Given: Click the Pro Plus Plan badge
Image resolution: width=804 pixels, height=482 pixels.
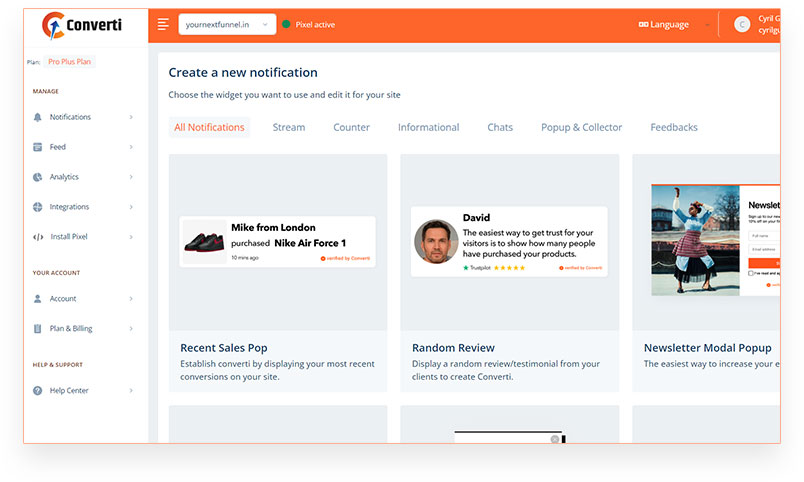Looking at the screenshot, I should tap(69, 62).
